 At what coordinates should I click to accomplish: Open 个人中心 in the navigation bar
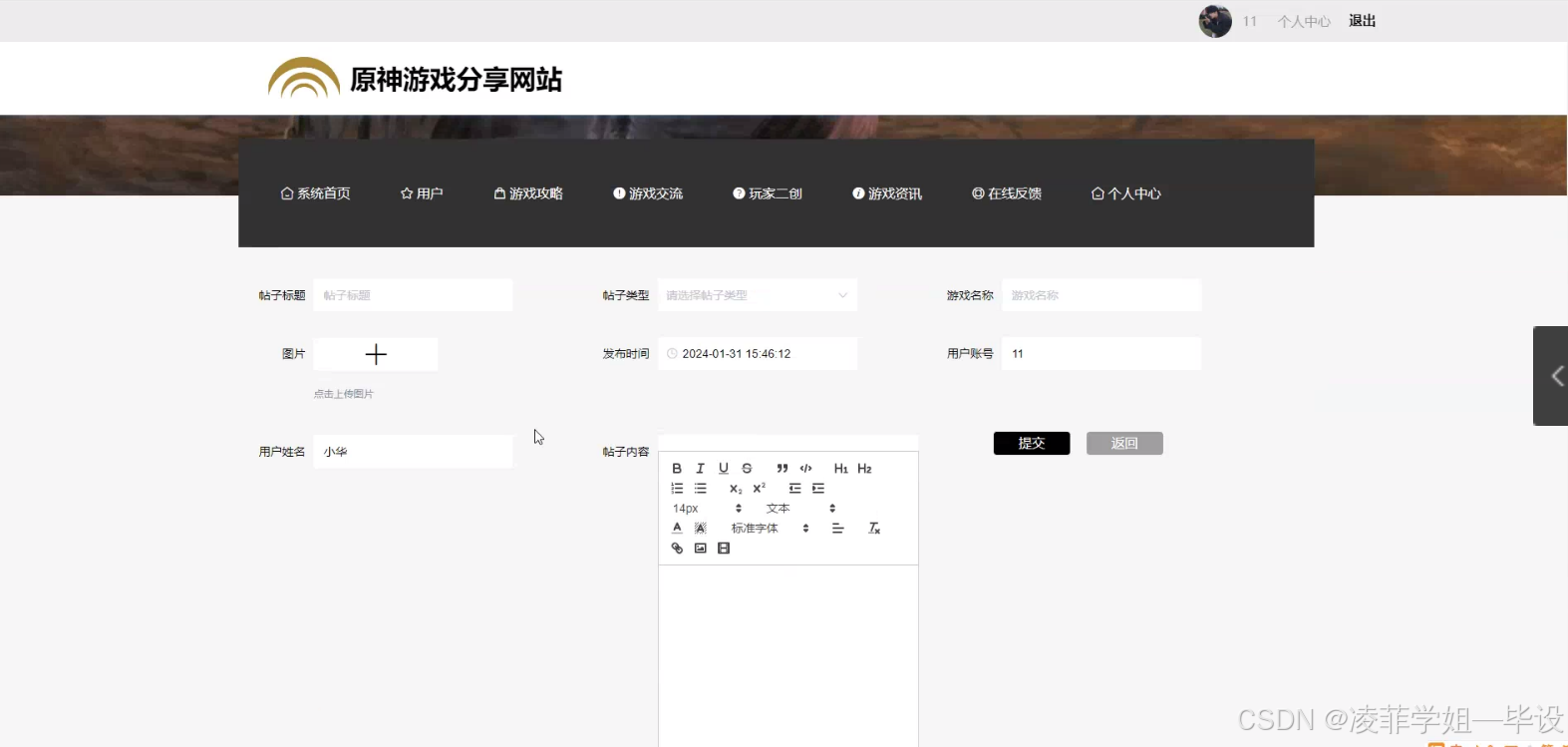(1126, 193)
